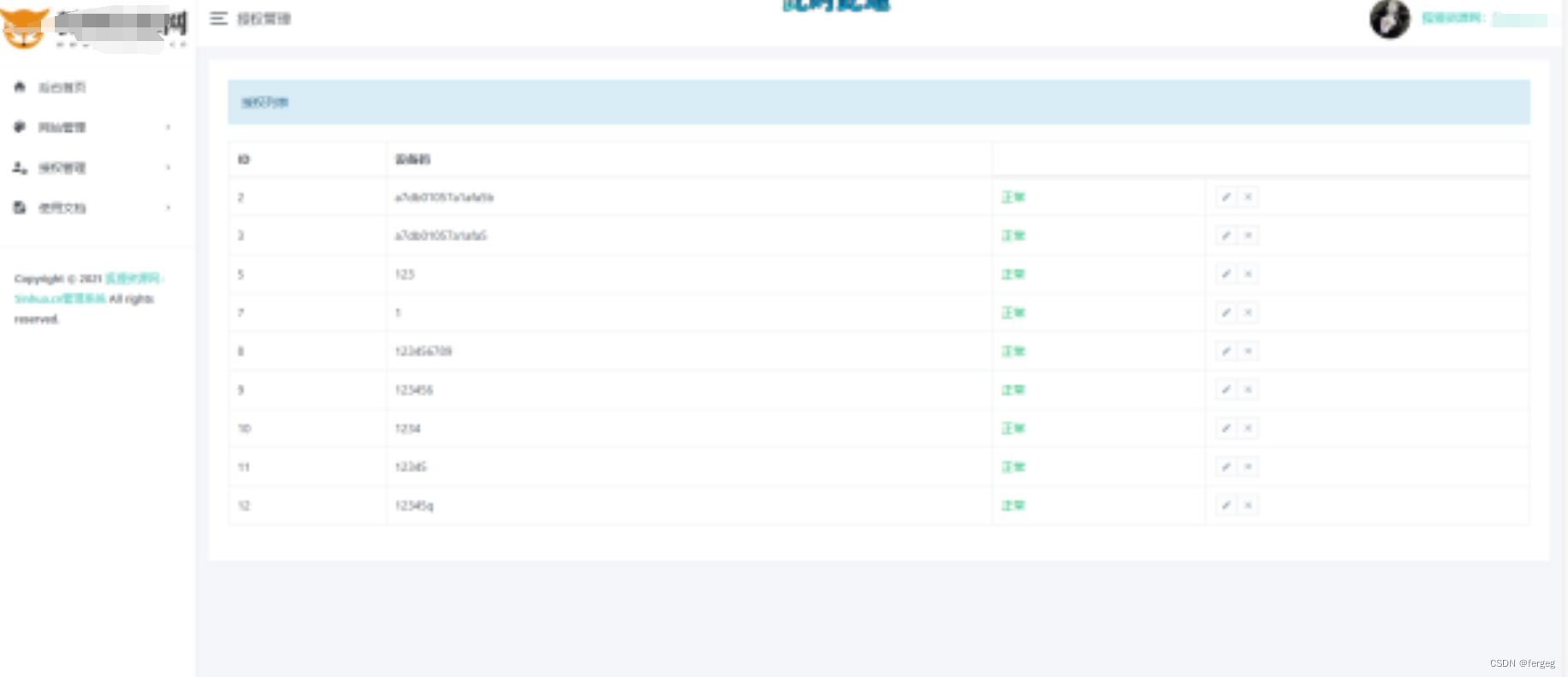Viewport: 1568px width, 677px height.
Task: Click the delete X icon for row ID 3
Action: click(1248, 235)
